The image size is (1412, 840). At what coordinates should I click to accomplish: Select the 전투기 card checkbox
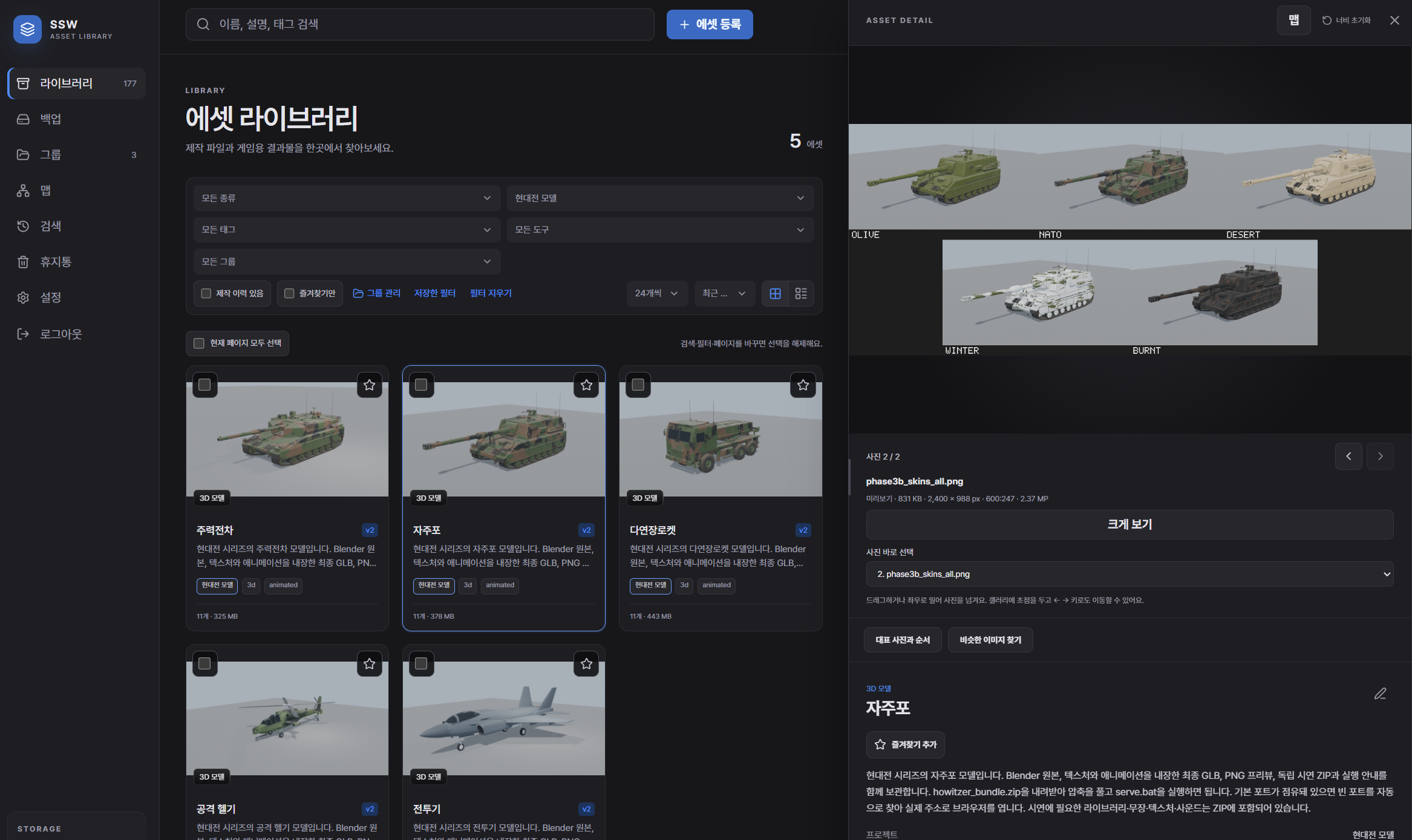click(421, 664)
